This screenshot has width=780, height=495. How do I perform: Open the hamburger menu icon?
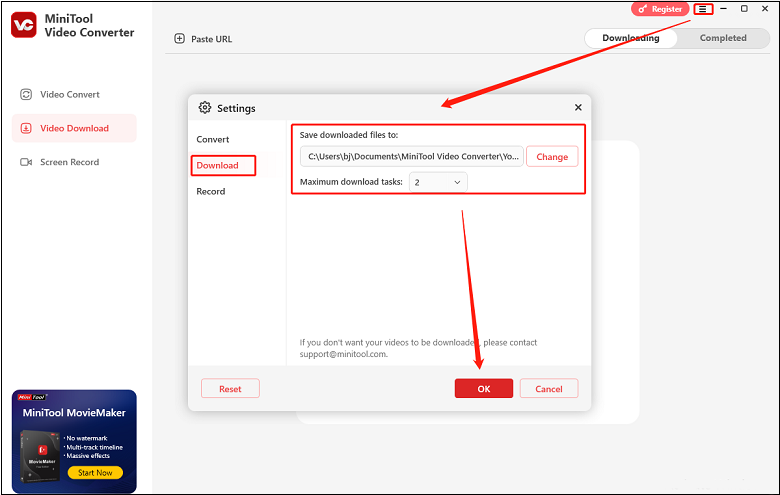click(x=702, y=9)
